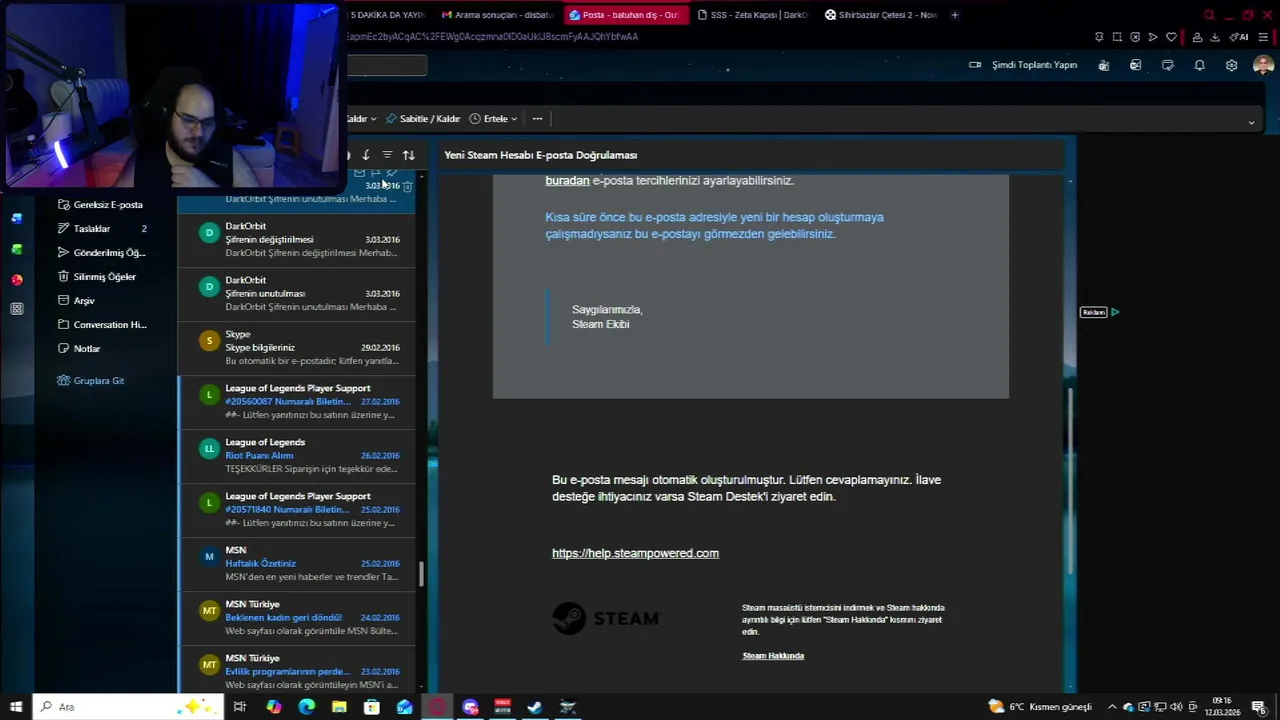Open Steam from the taskbar
The height and width of the screenshot is (720, 1280).
tap(535, 707)
